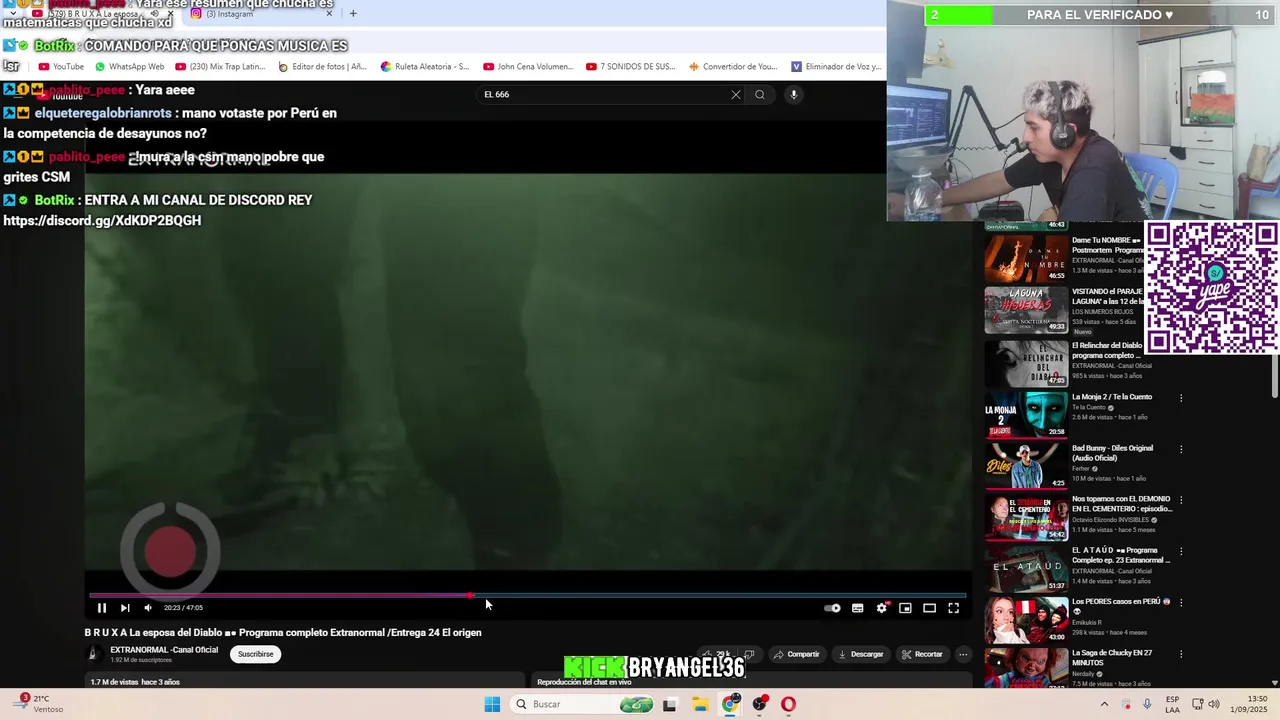
Task: Mute the video volume speaker icon
Action: (x=148, y=608)
